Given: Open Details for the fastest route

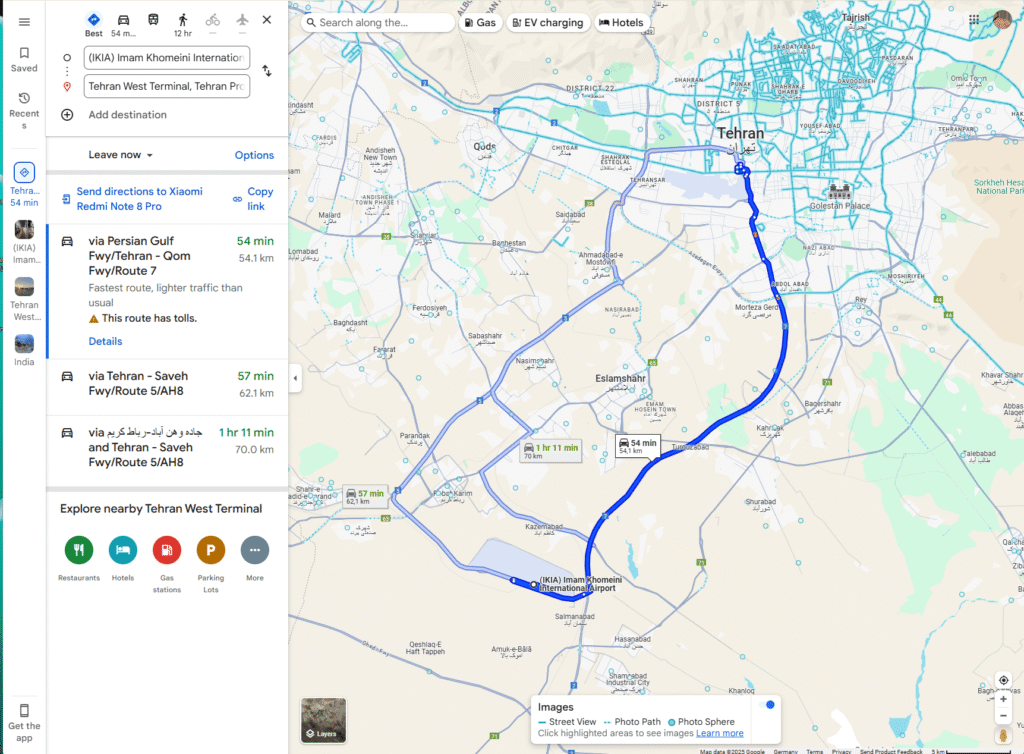Looking at the screenshot, I should pos(105,341).
